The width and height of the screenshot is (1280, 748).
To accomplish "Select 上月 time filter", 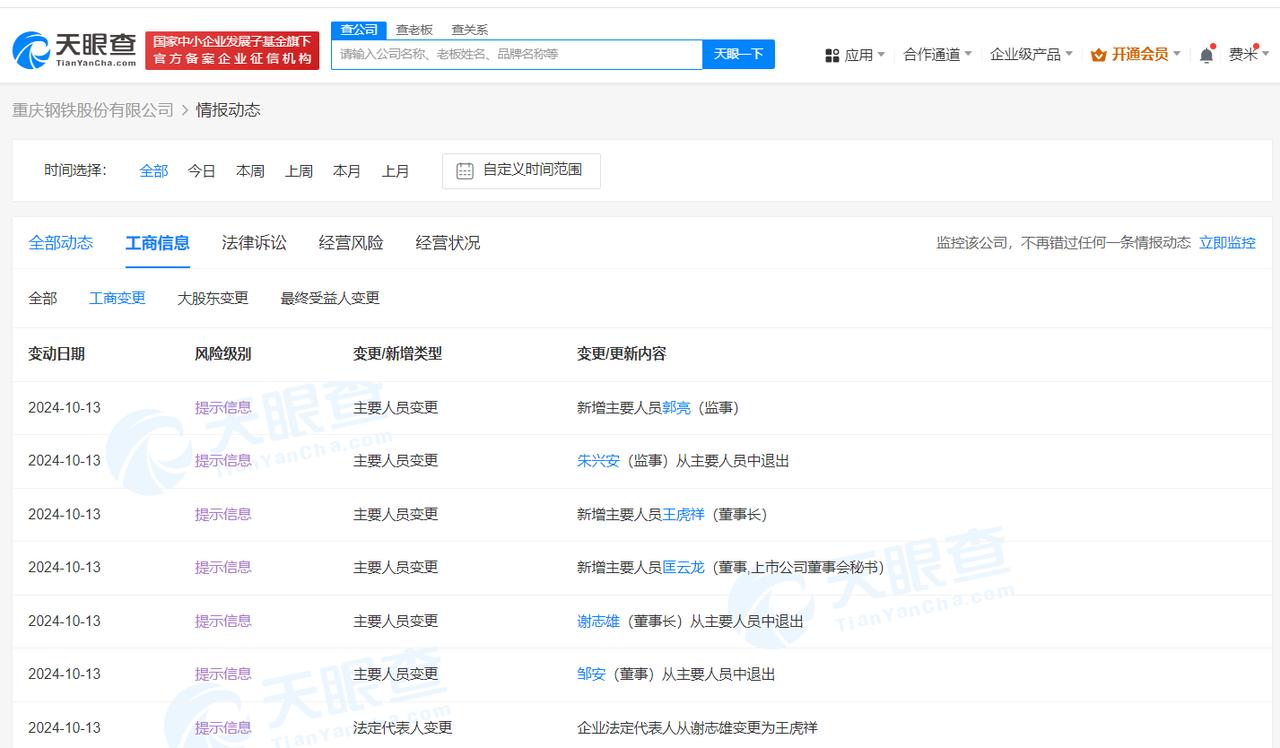I will pos(395,171).
